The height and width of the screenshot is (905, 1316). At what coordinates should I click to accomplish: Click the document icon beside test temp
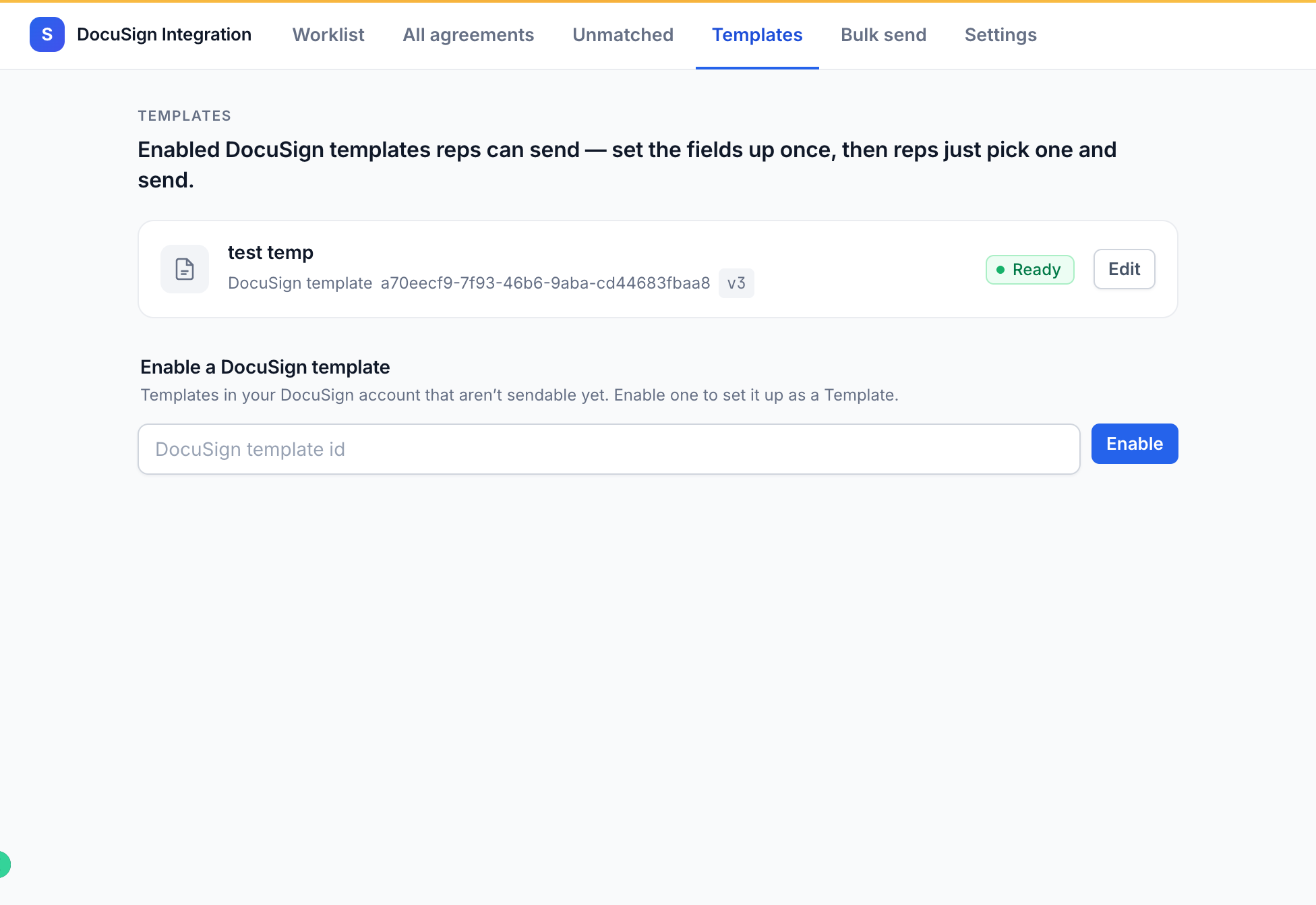click(185, 269)
